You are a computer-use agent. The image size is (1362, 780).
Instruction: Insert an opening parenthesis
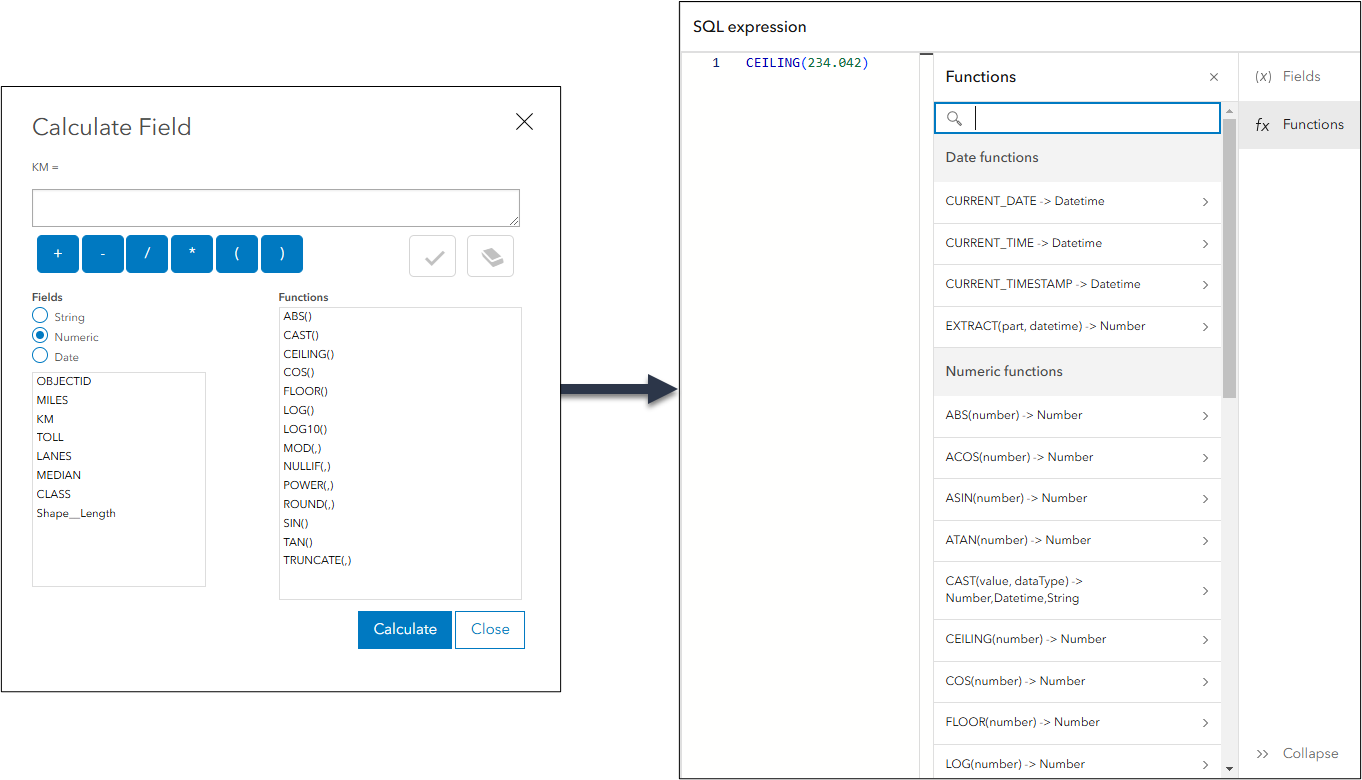[237, 254]
